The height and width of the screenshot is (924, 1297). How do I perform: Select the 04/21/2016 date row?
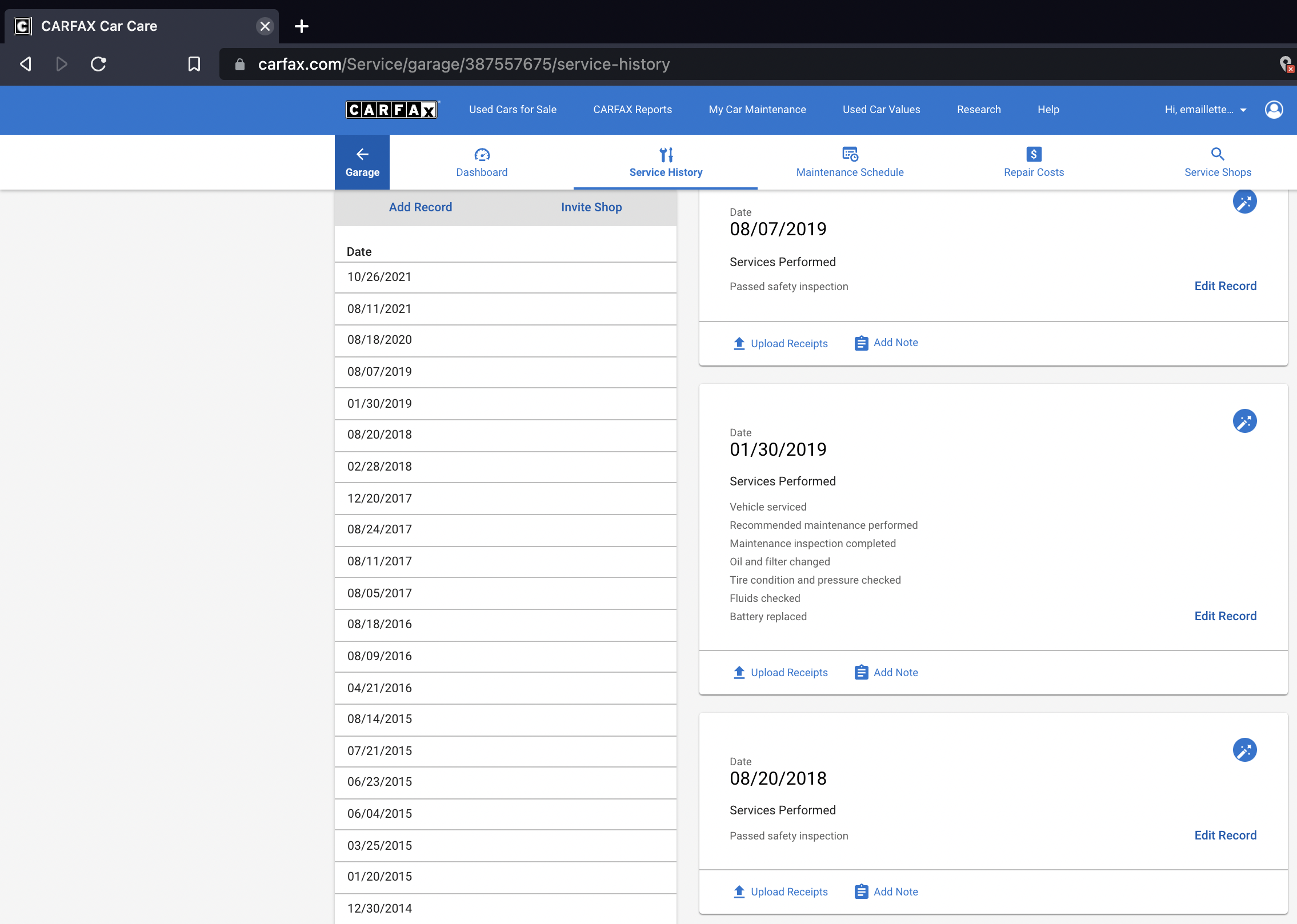coord(506,688)
